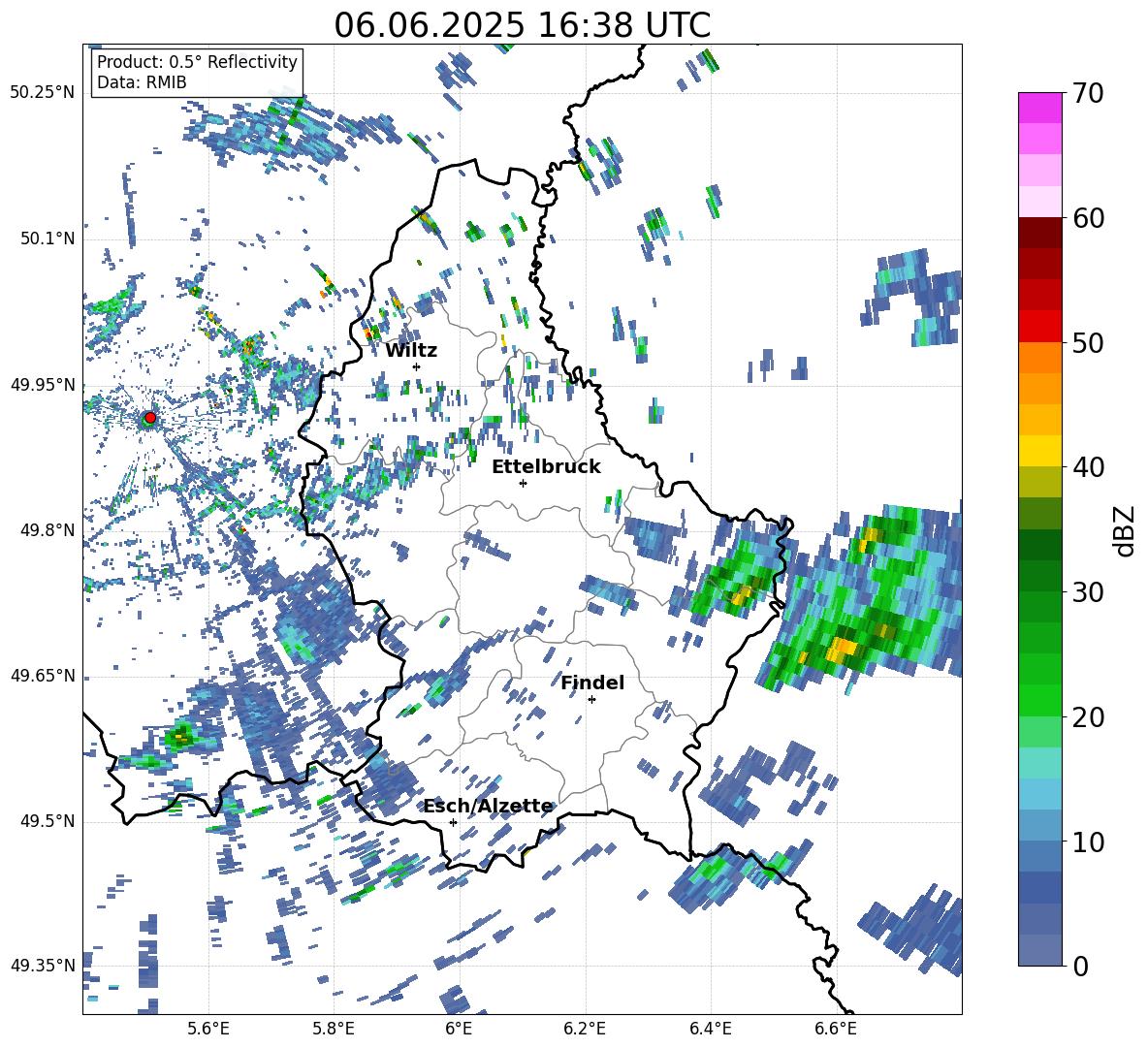Click the cross marker below Findel

591,700
